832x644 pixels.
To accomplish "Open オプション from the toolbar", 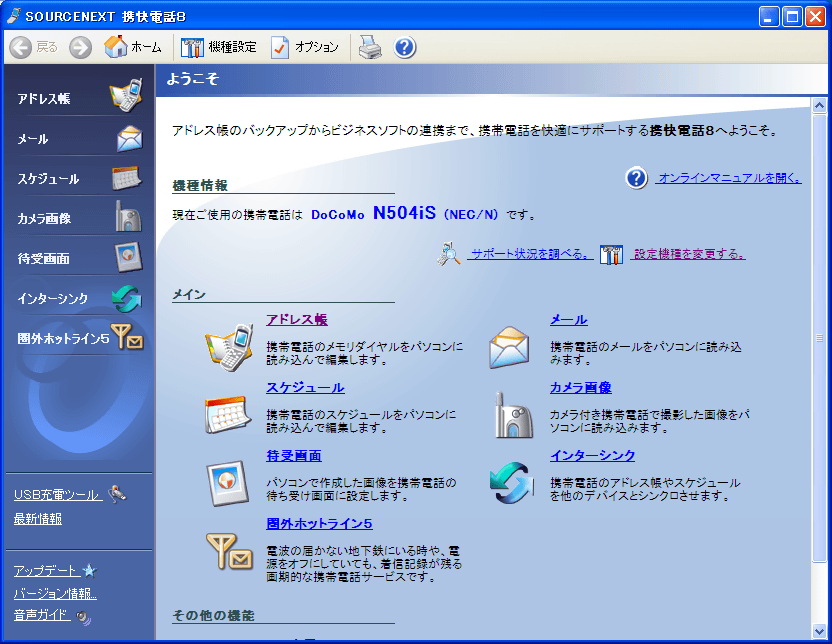I will 305,47.
